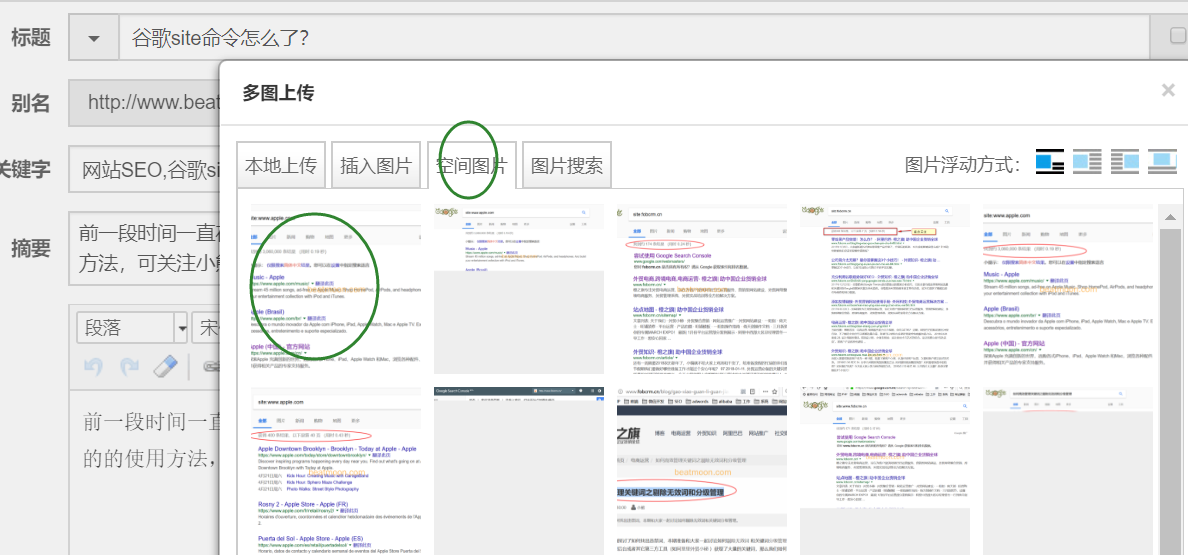Click the eraser clear-formatting icon
The image size is (1188, 555).
[164, 367]
